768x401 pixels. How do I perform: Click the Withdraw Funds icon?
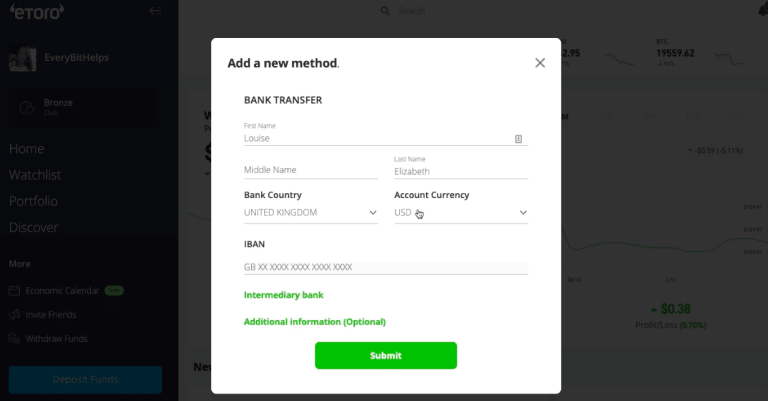(x=15, y=339)
